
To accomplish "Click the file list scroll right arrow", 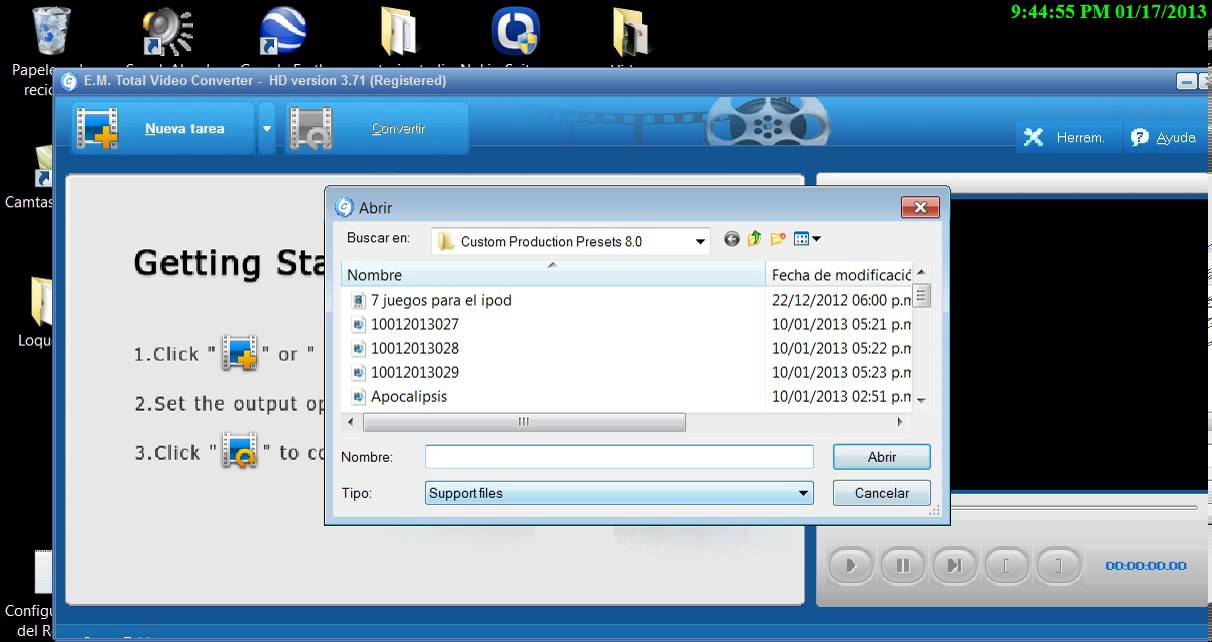I will pyautogui.click(x=899, y=422).
